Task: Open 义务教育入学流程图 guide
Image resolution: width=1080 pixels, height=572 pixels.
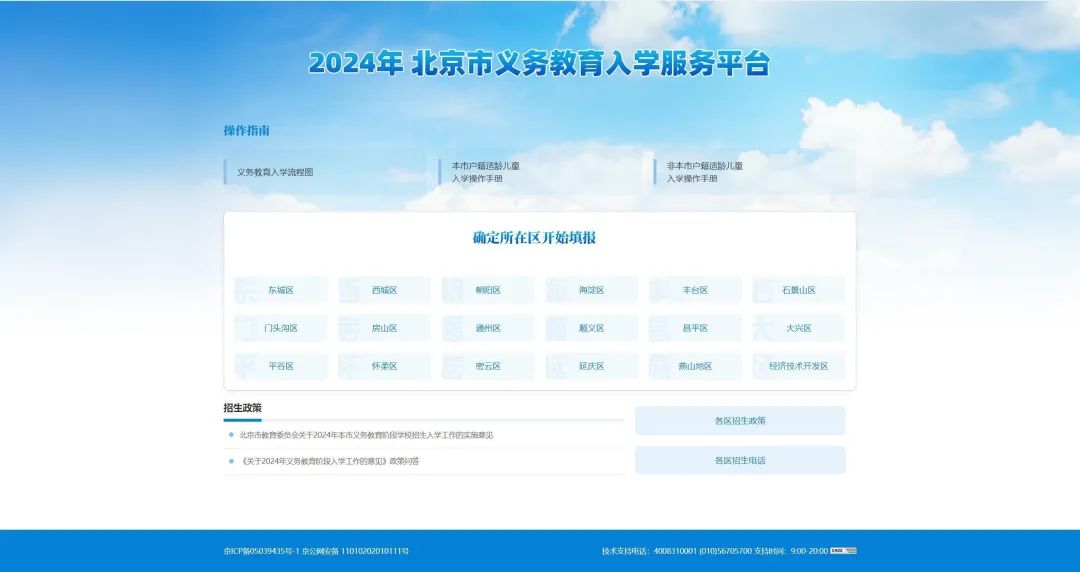Action: click(x=276, y=172)
